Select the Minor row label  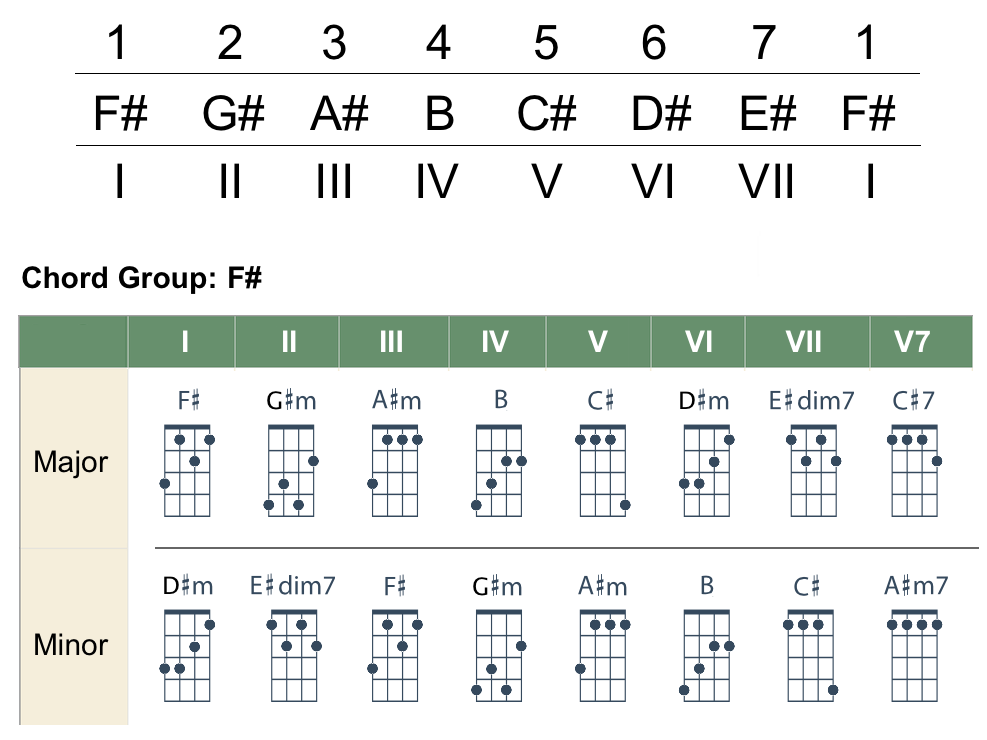71,645
